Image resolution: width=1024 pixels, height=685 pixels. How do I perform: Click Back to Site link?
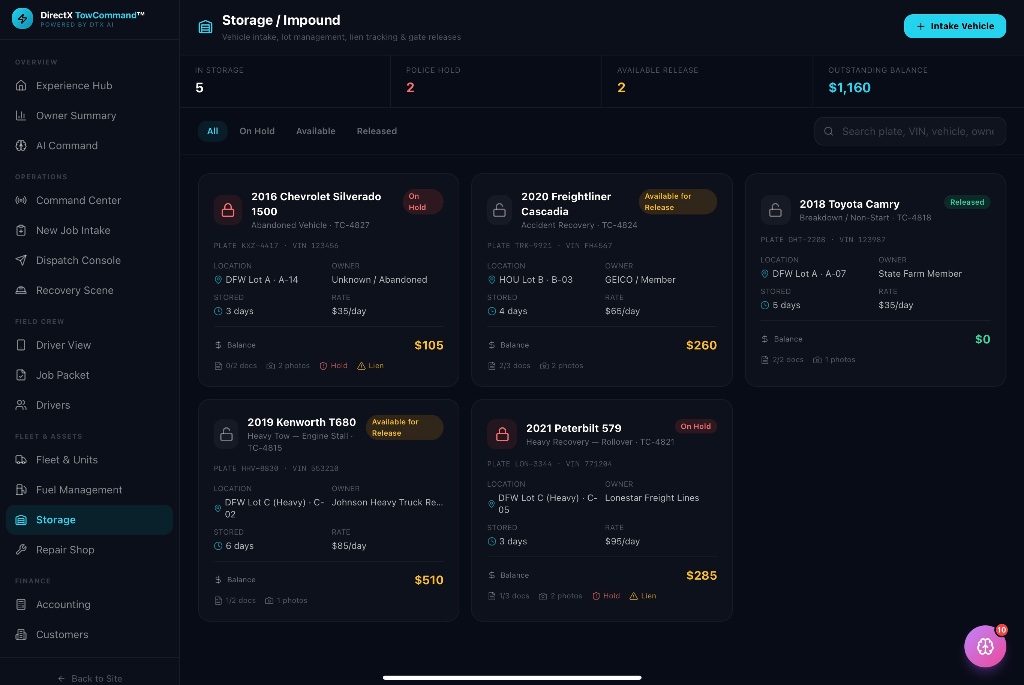(89, 678)
